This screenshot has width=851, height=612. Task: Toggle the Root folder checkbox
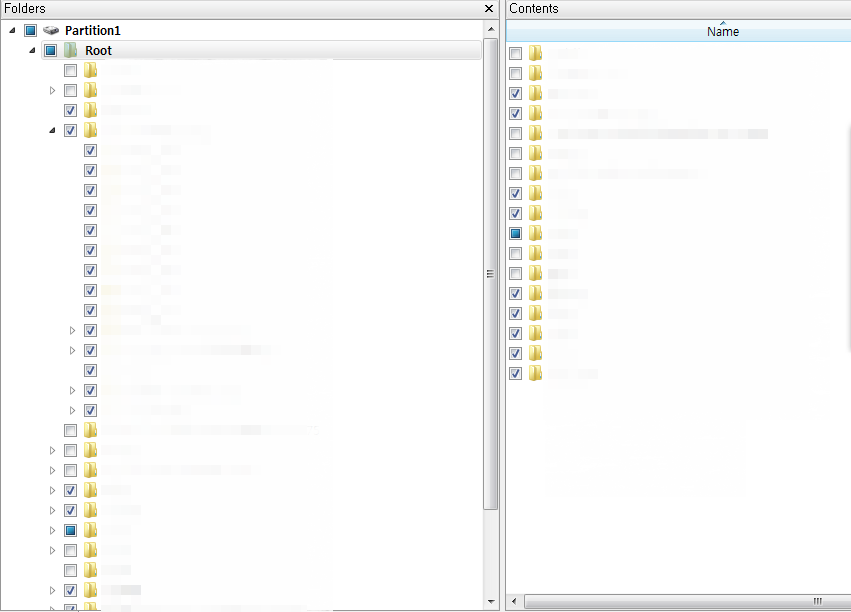pyautogui.click(x=50, y=50)
